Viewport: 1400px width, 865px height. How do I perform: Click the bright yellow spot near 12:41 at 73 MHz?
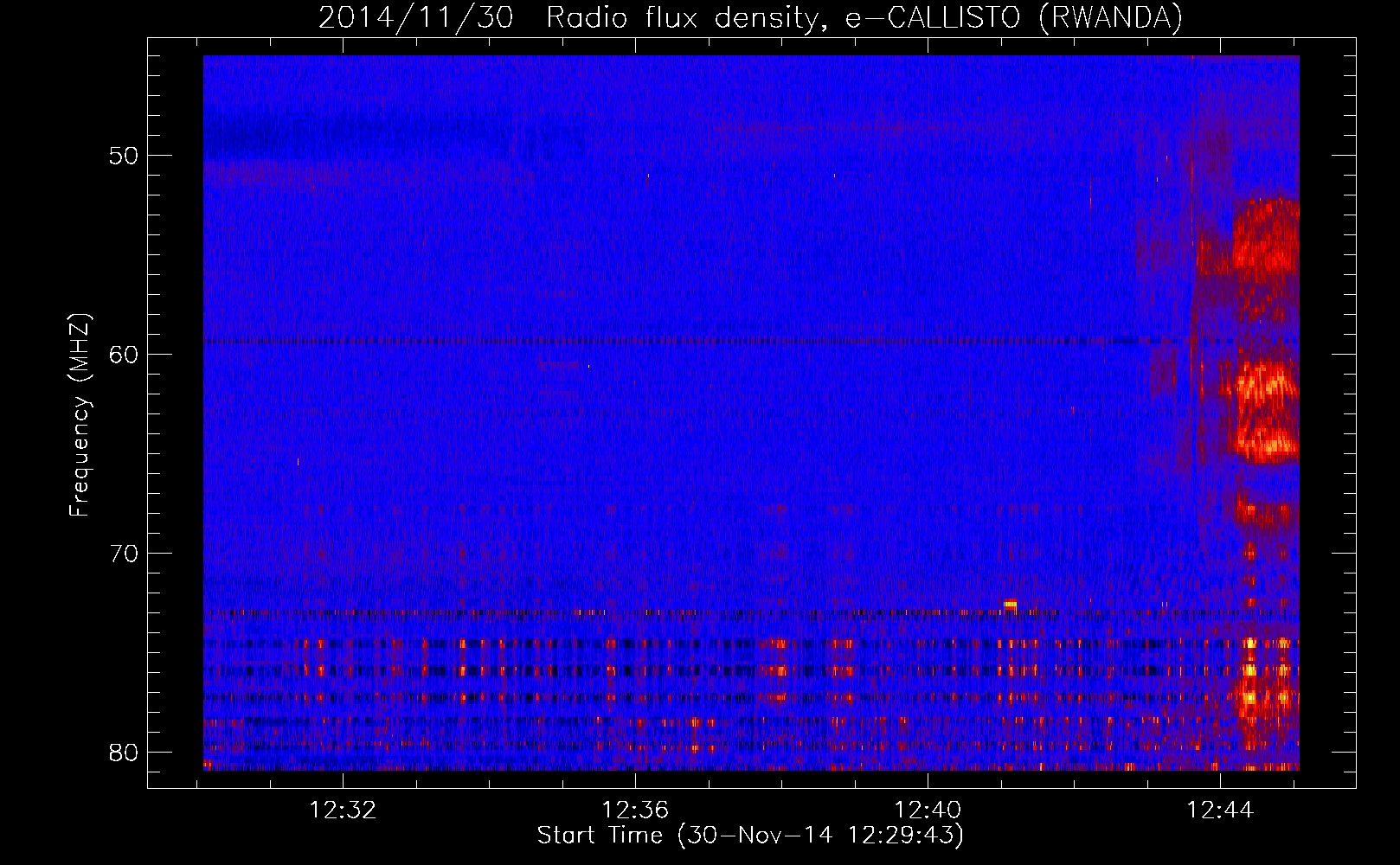[1010, 605]
